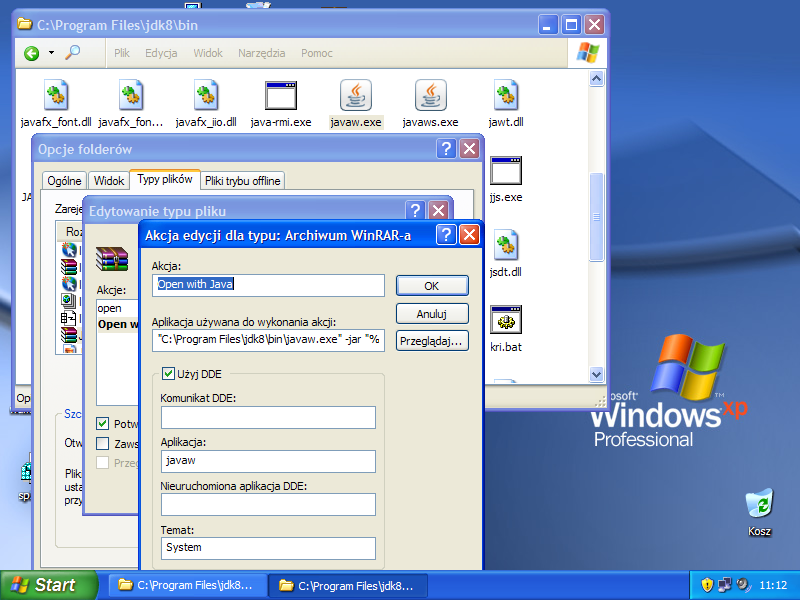
Task: Maximize the Explorer jdk8\bin window
Action: point(571,24)
